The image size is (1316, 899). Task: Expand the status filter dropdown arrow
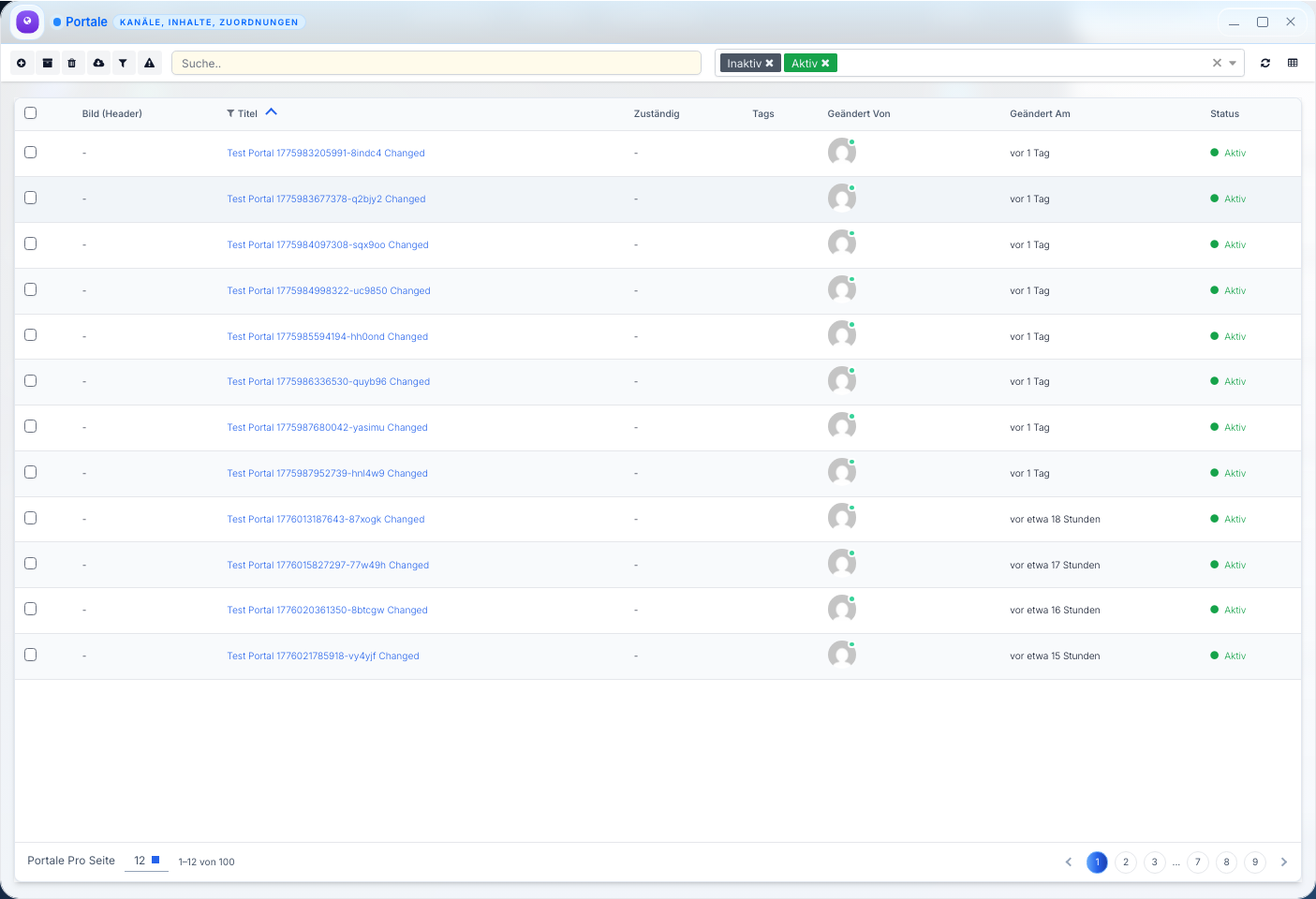[1233, 64]
